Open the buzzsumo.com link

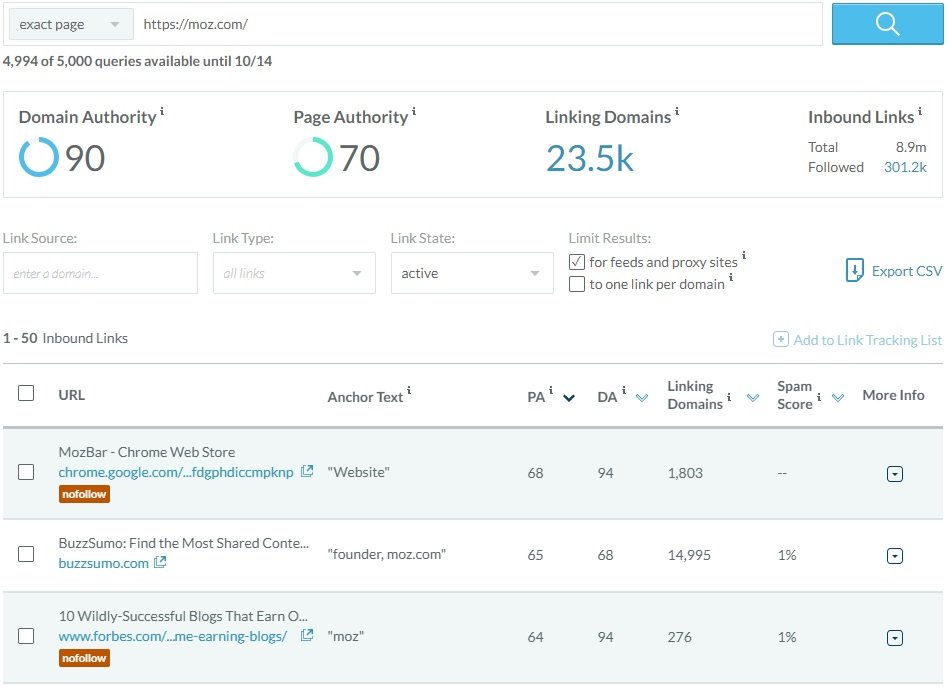(103, 563)
